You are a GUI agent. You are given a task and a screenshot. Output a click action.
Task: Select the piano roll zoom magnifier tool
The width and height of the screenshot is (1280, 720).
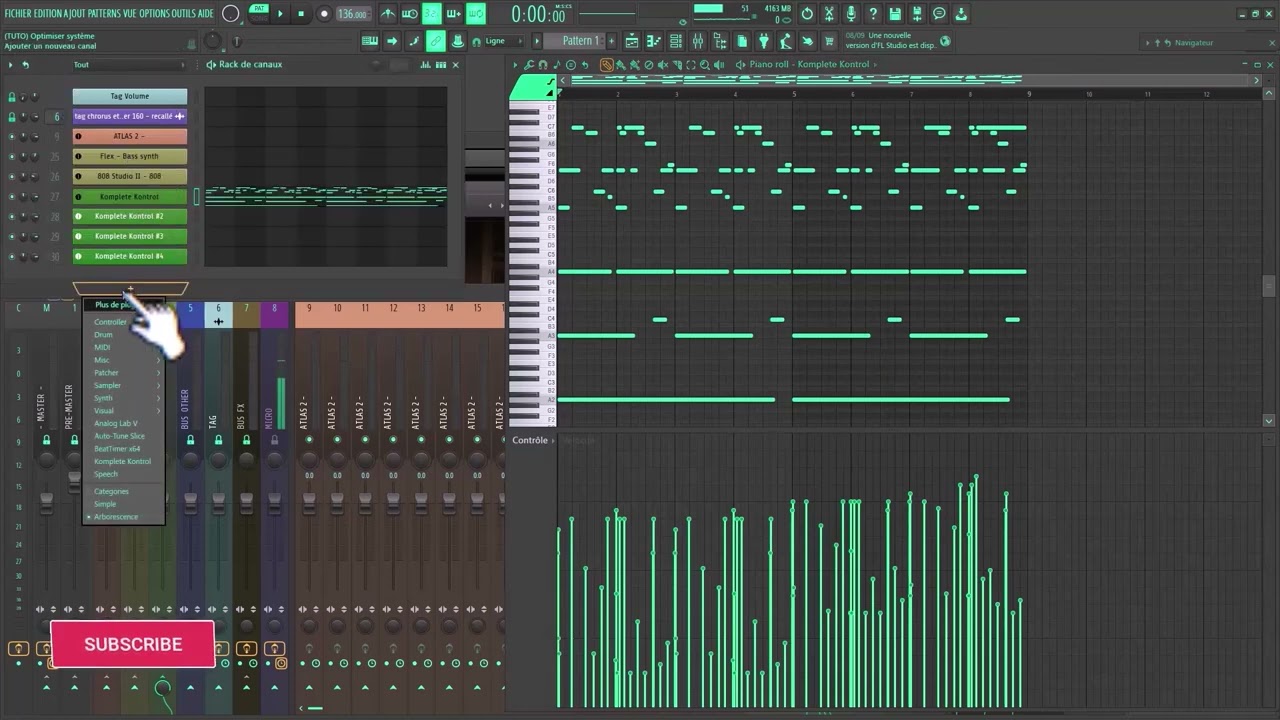click(x=705, y=64)
